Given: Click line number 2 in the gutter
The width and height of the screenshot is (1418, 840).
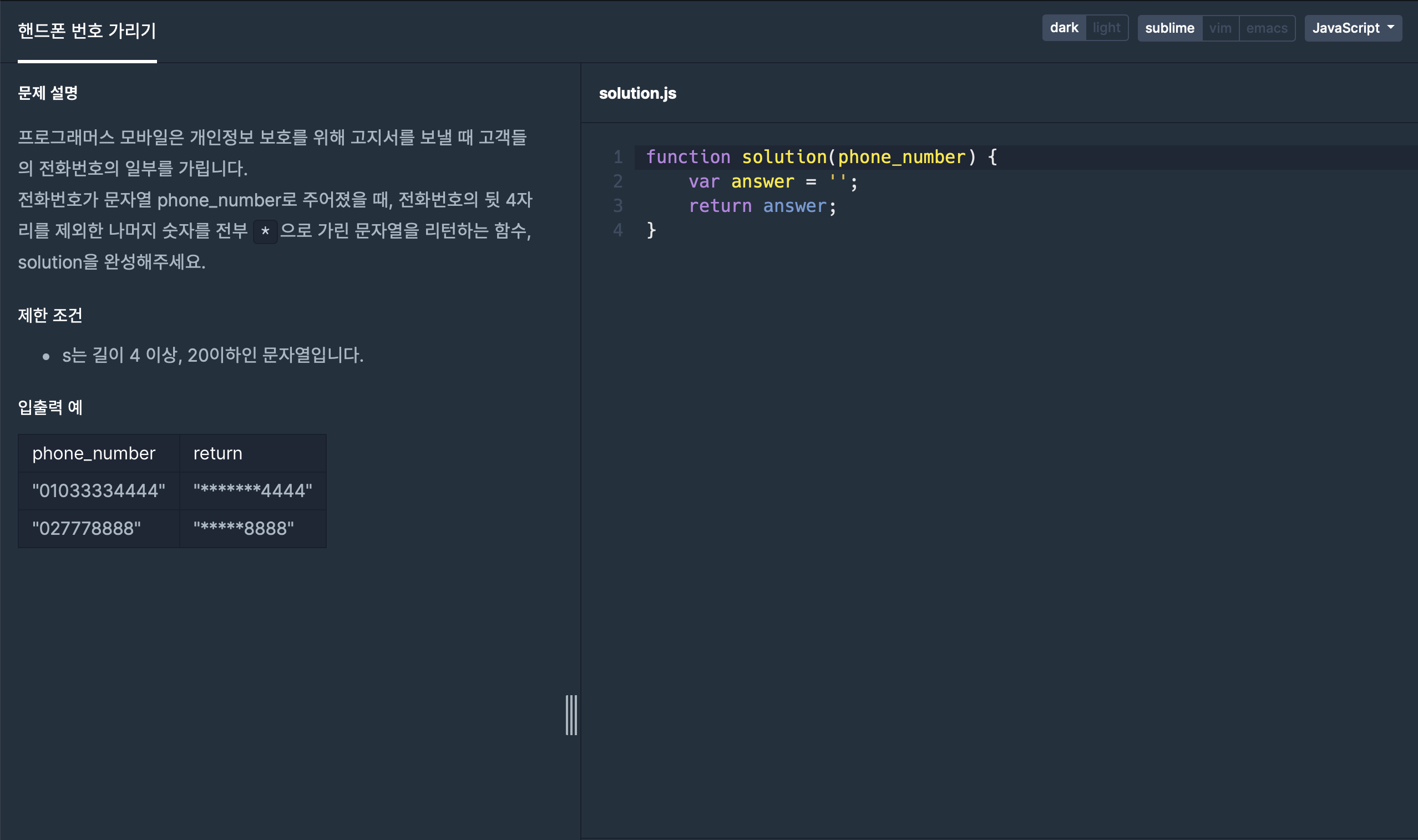Looking at the screenshot, I should (x=618, y=181).
